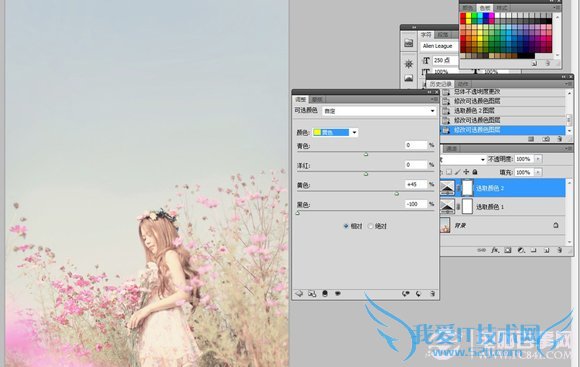Reset adjustment to defaults icon
This screenshot has height=367, width=580.
tap(418, 294)
